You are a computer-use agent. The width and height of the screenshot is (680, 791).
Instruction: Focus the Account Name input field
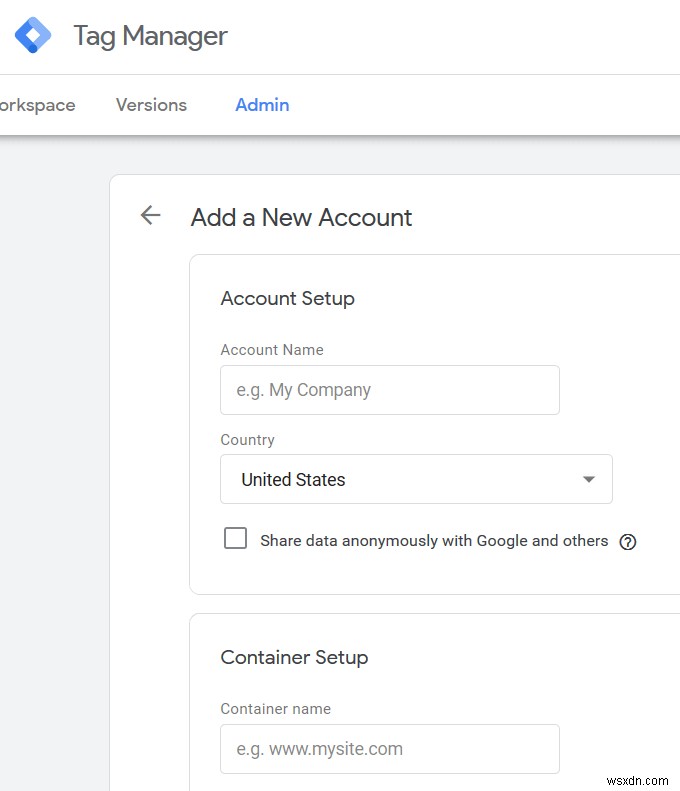click(390, 390)
